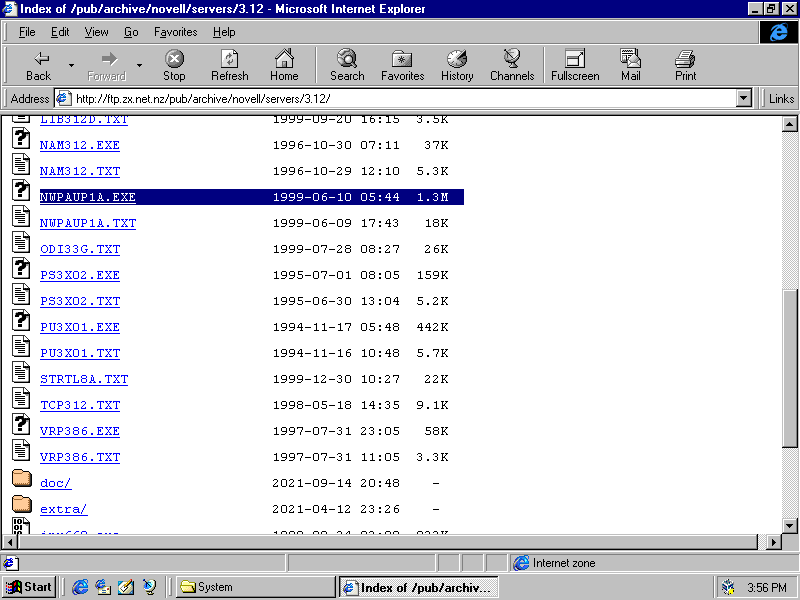Open the doc/ directory link
The image size is (800, 600).
(56, 483)
